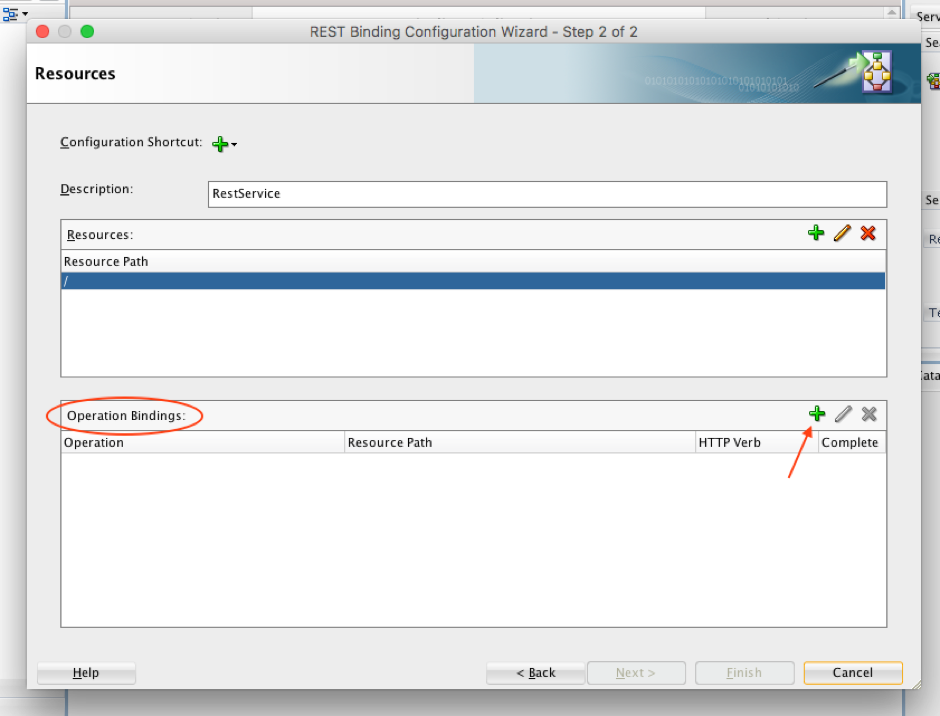Image resolution: width=940 pixels, height=716 pixels.
Task: Delete the selected resource with the red X icon
Action: coord(868,233)
